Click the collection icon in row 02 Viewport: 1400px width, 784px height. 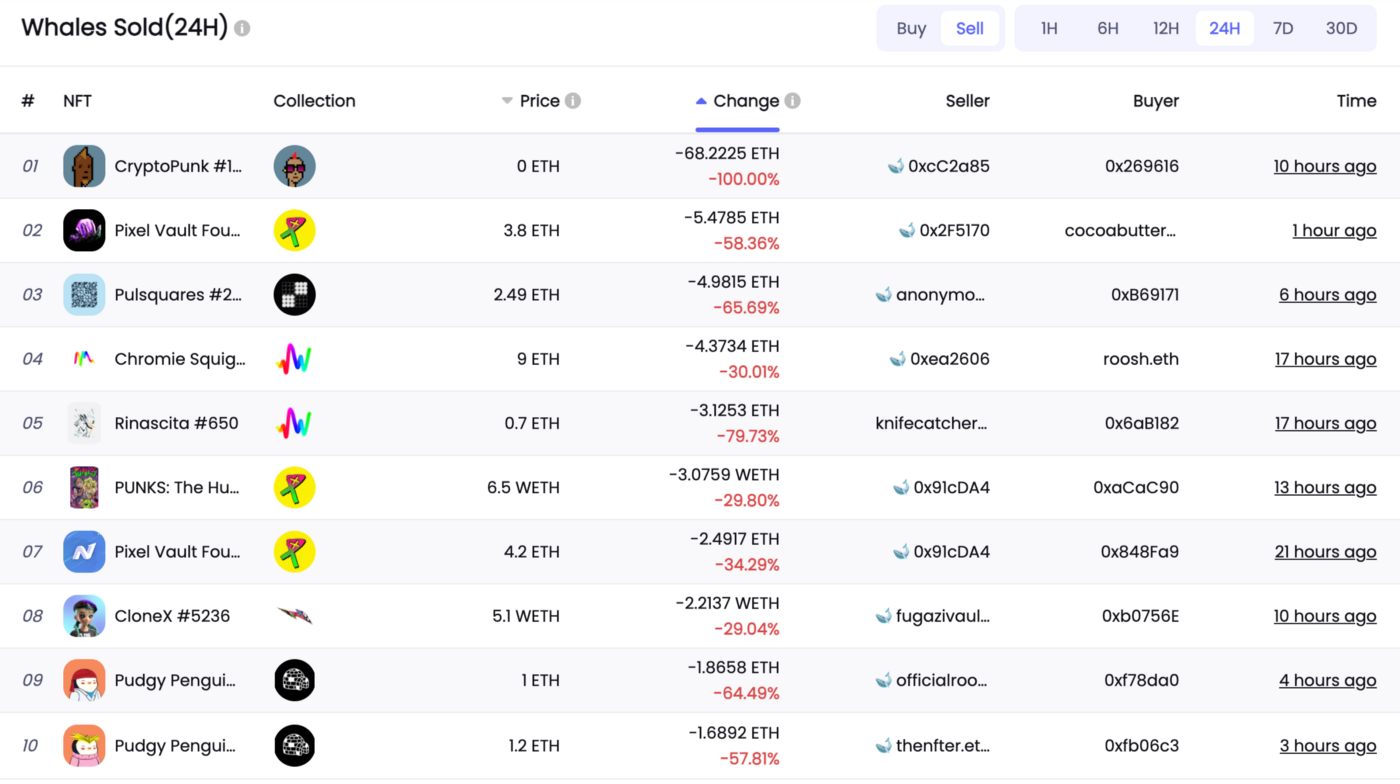pyautogui.click(x=295, y=230)
